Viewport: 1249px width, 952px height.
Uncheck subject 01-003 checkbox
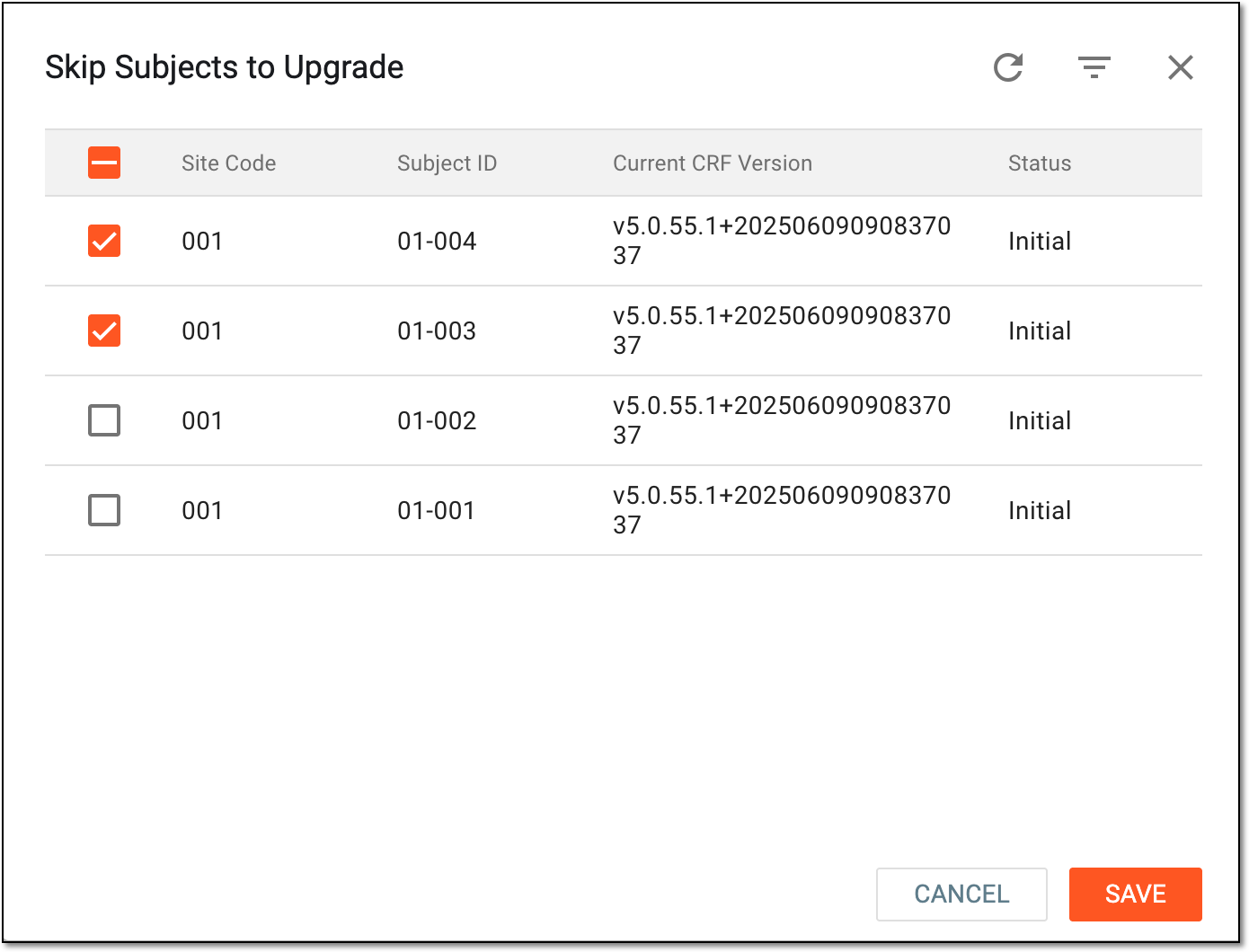coord(104,331)
